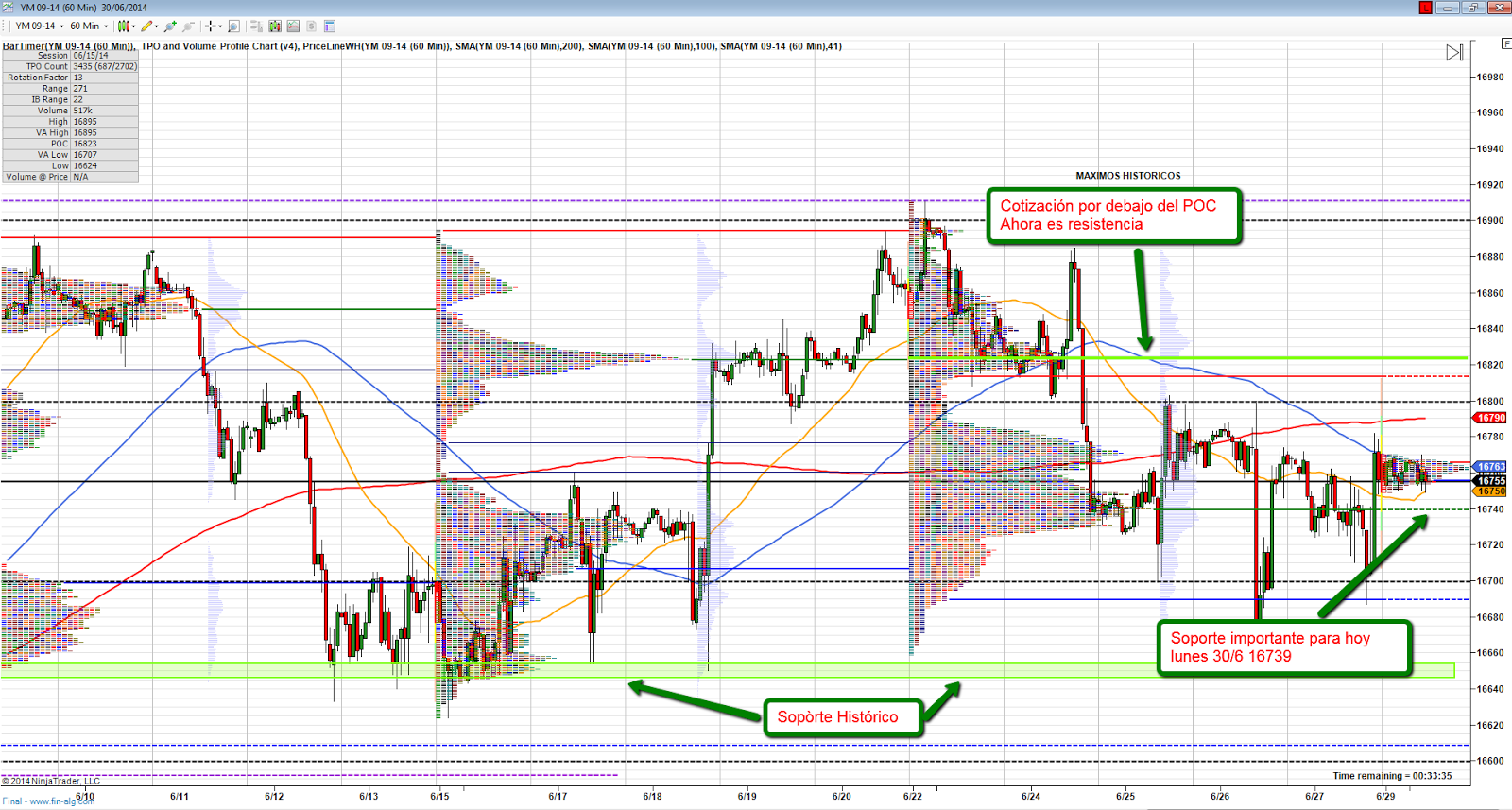The width and height of the screenshot is (1512, 810).
Task: Click the scroll-to-latest-bar arrow icon
Action: [1454, 53]
